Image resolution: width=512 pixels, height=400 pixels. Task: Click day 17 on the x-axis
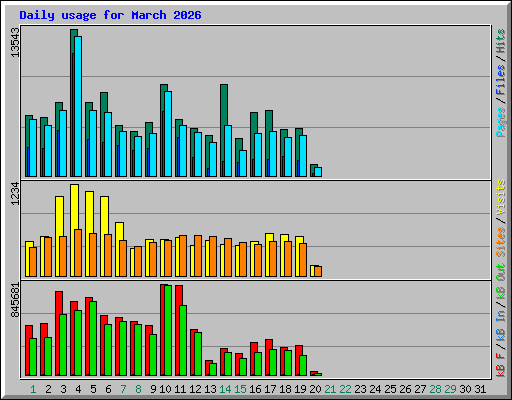(270, 389)
